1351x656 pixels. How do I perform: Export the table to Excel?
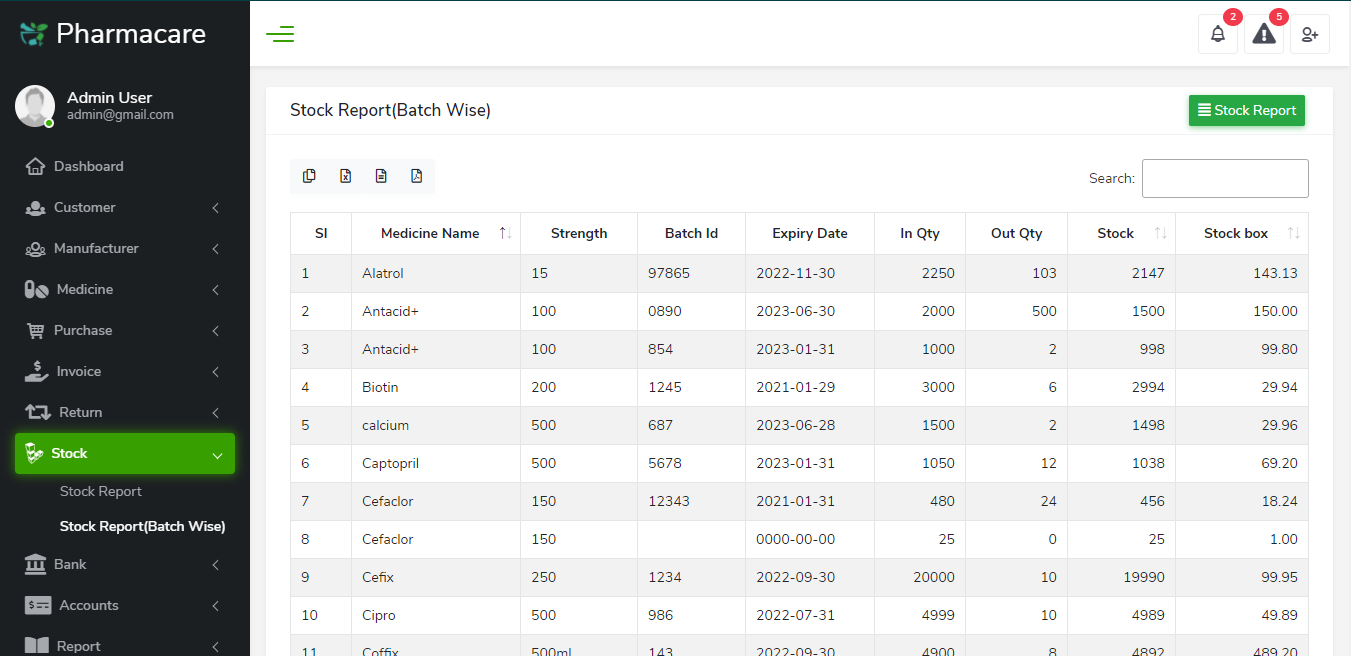[345, 175]
